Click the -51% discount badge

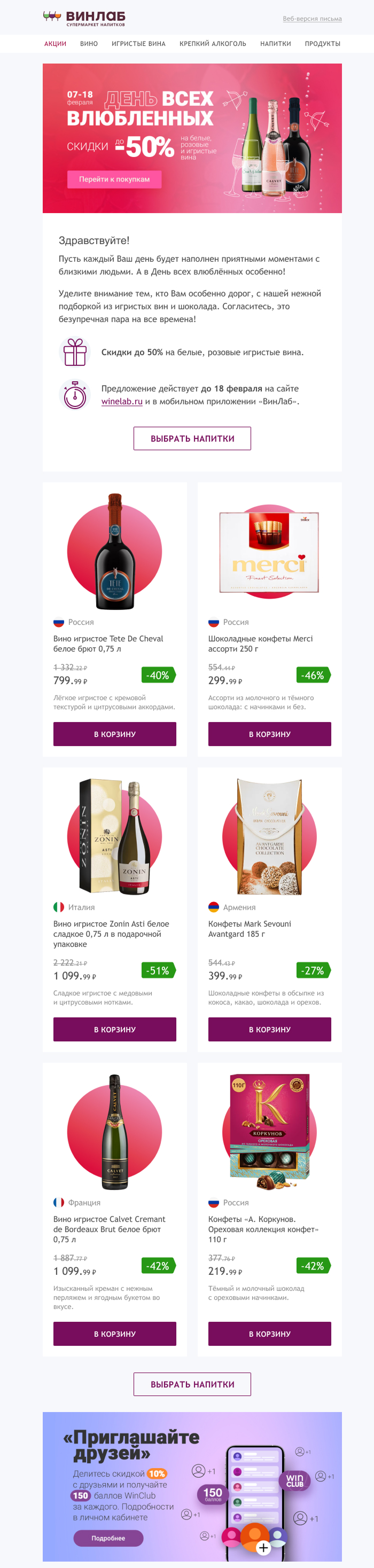pyautogui.click(x=158, y=970)
